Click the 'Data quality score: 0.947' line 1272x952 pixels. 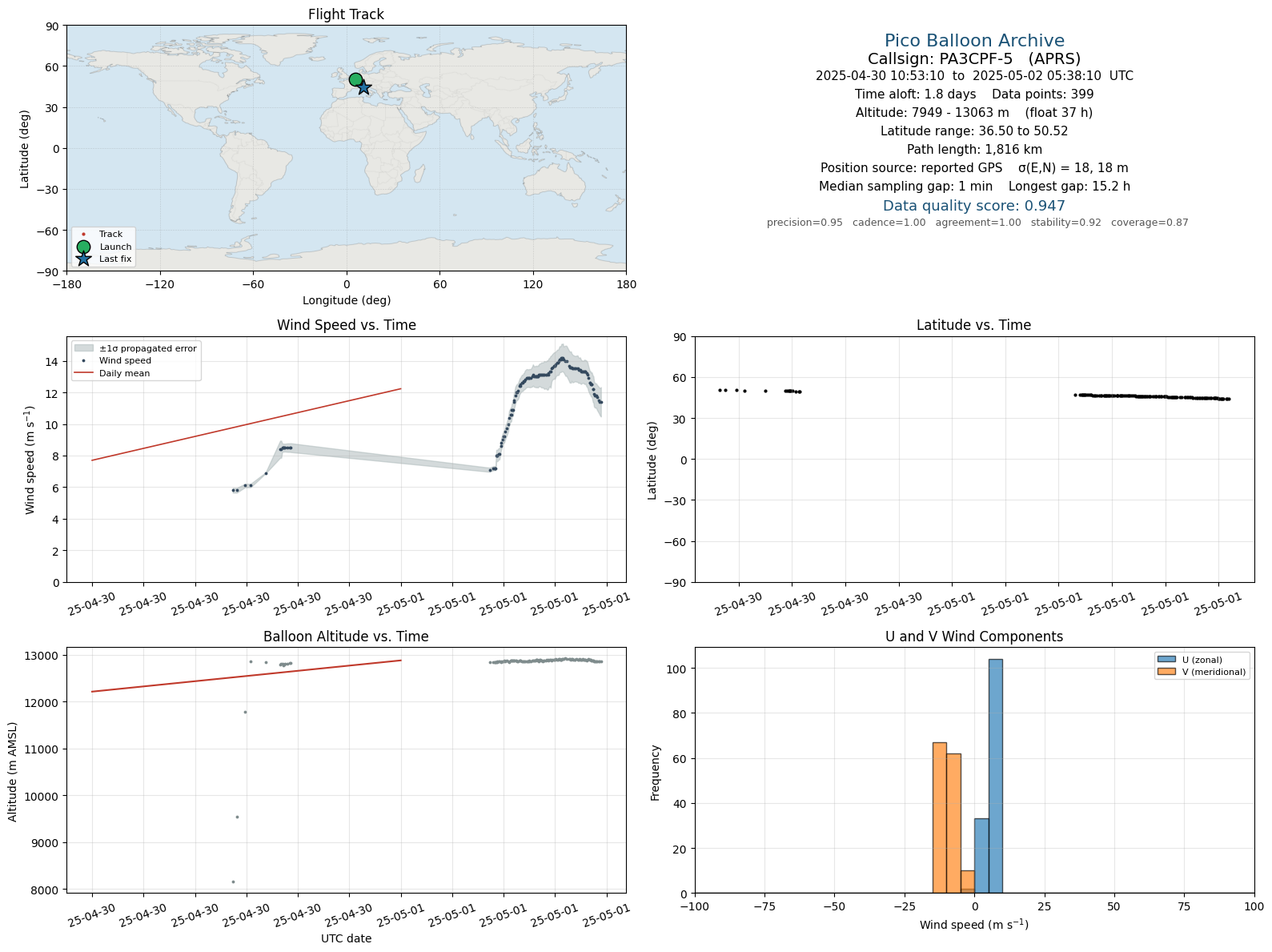(974, 206)
